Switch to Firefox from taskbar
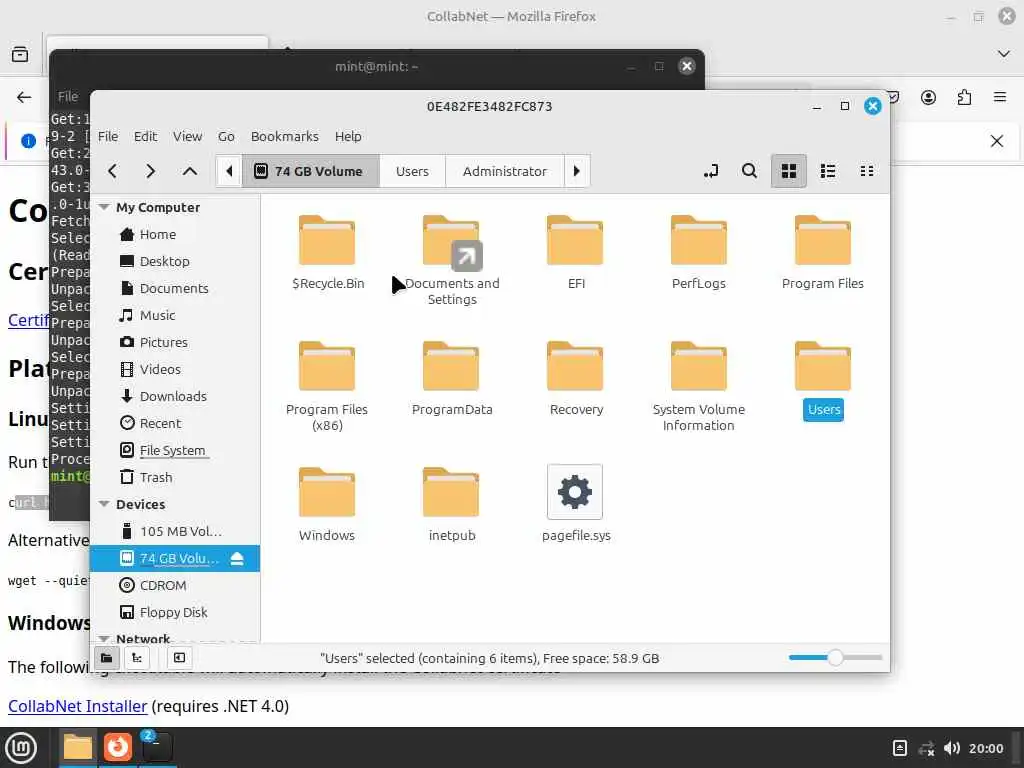The width and height of the screenshot is (1024, 768). pyautogui.click(x=118, y=747)
